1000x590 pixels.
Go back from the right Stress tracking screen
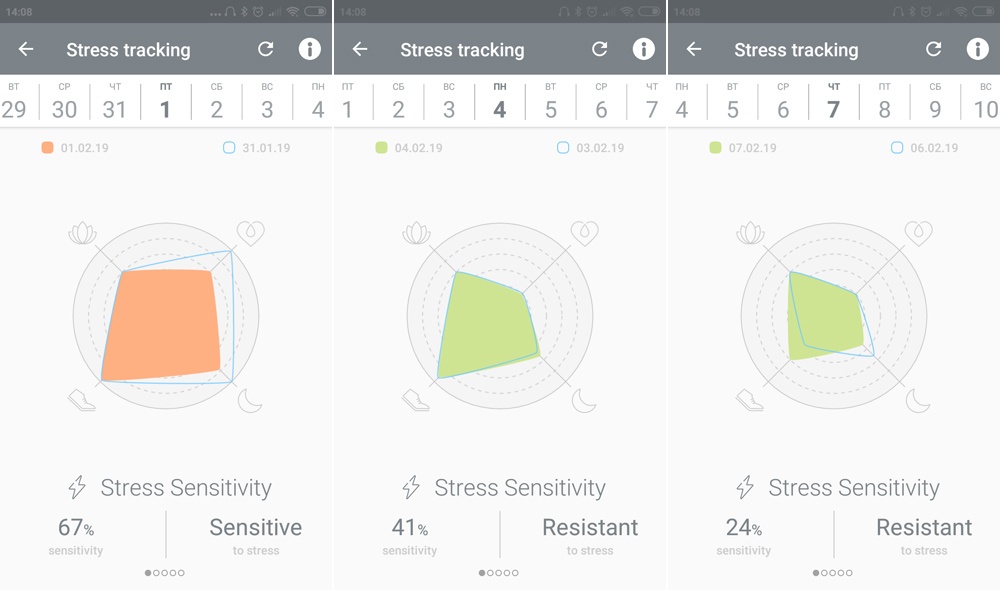coord(694,49)
